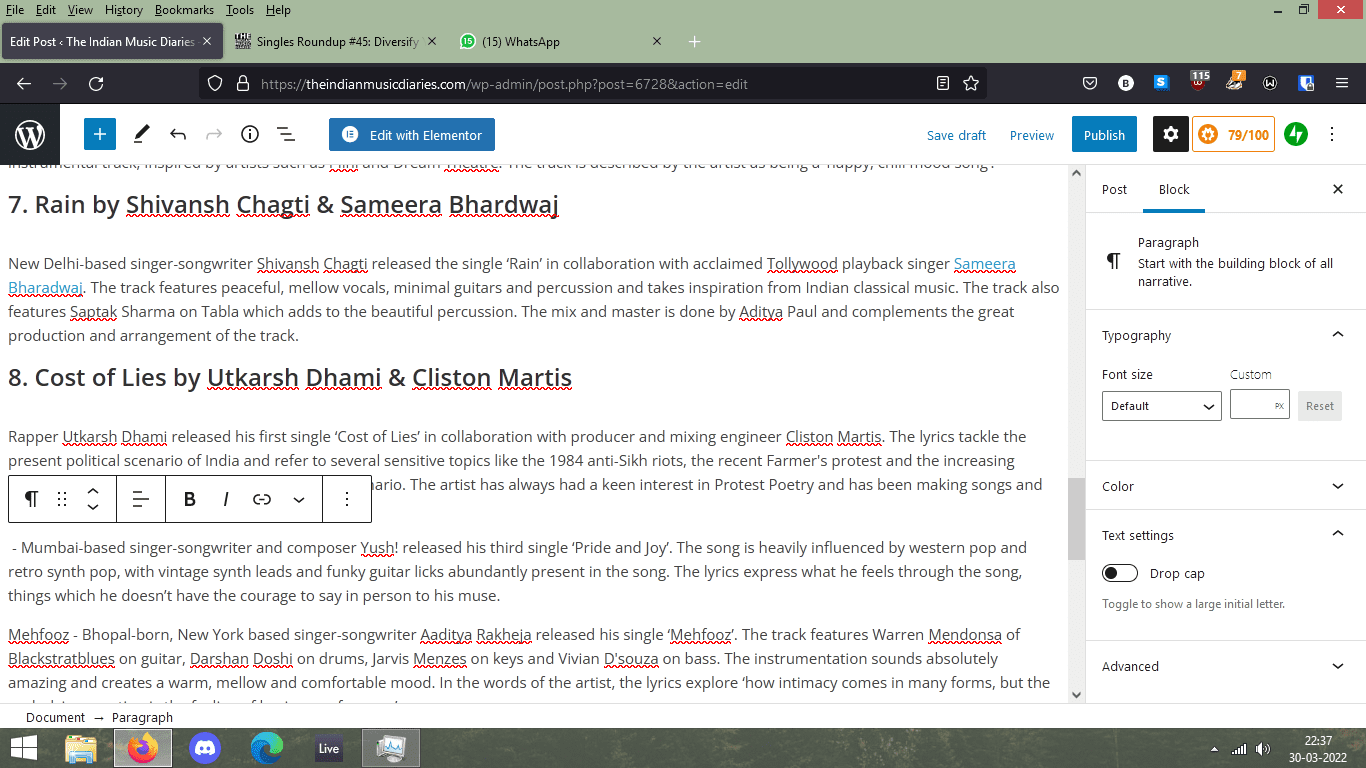The height and width of the screenshot is (768, 1366).
Task: Open Discord from the taskbar
Action: pos(205,748)
